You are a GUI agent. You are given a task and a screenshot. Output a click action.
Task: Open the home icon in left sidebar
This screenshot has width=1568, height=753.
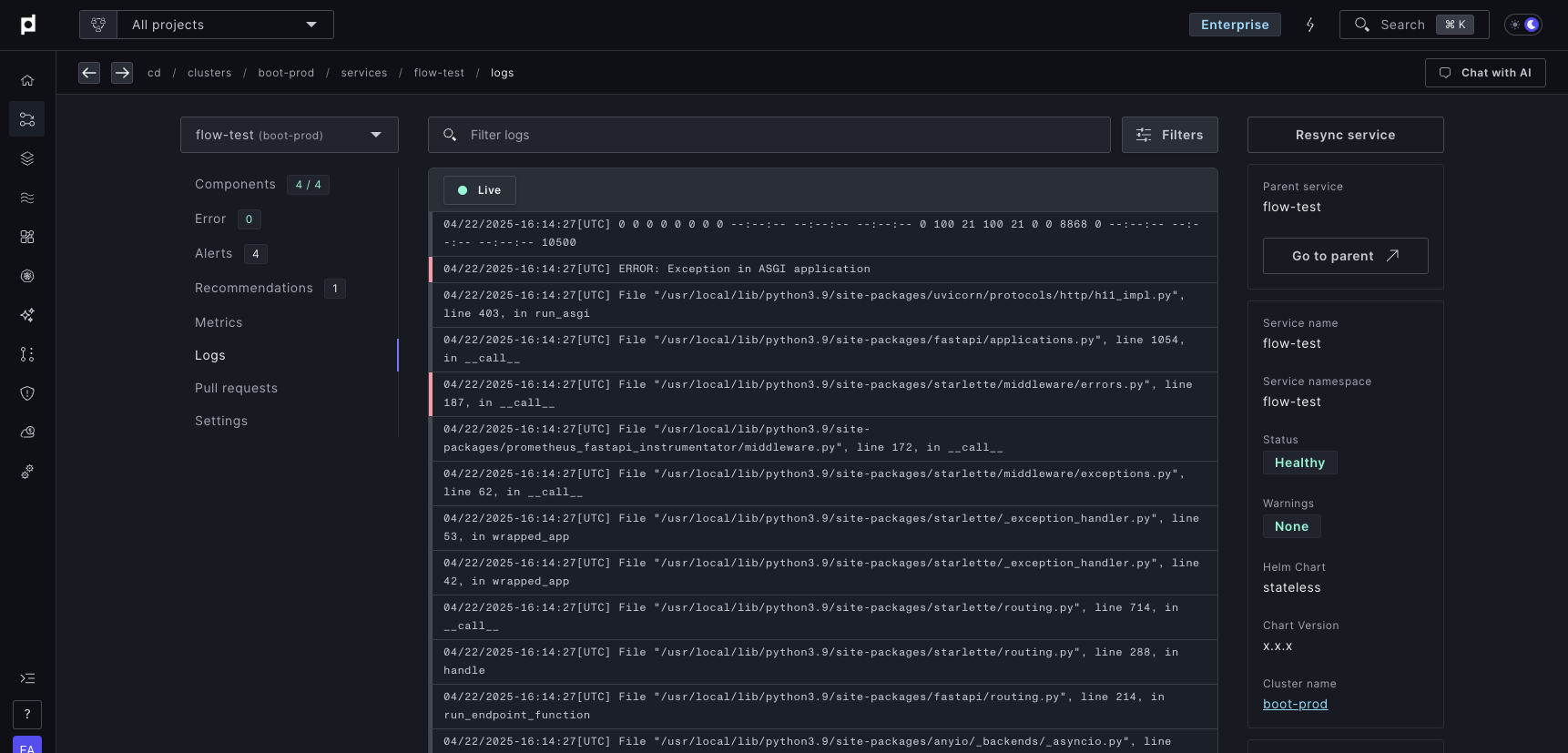(27, 80)
